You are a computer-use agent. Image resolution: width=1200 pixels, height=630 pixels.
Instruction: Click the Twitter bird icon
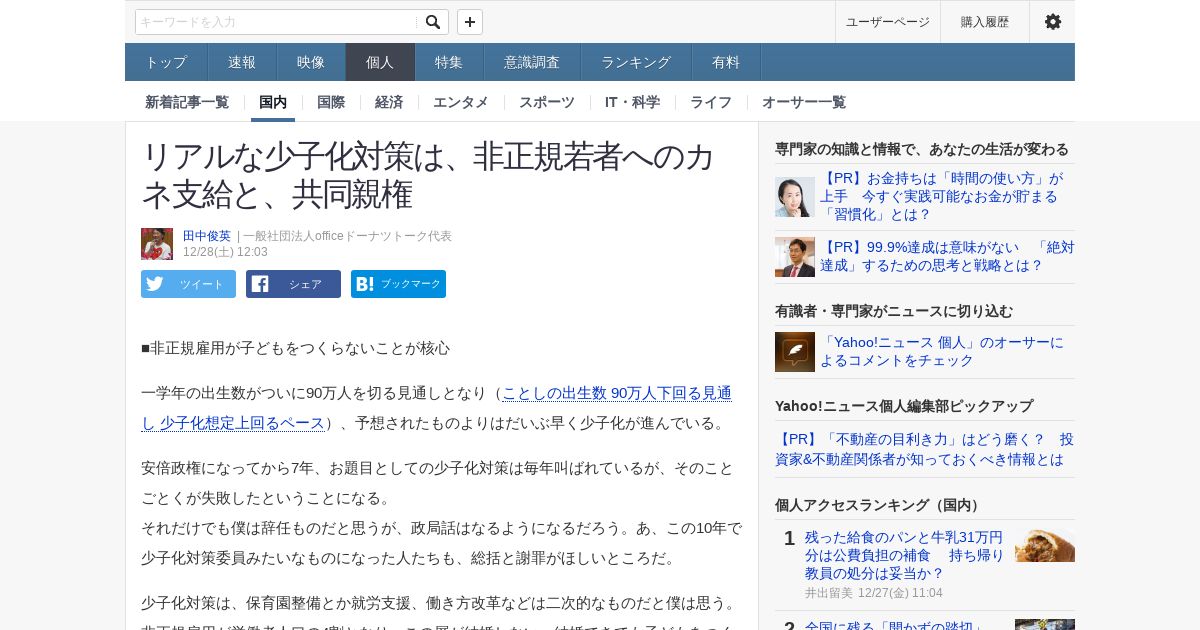click(155, 284)
